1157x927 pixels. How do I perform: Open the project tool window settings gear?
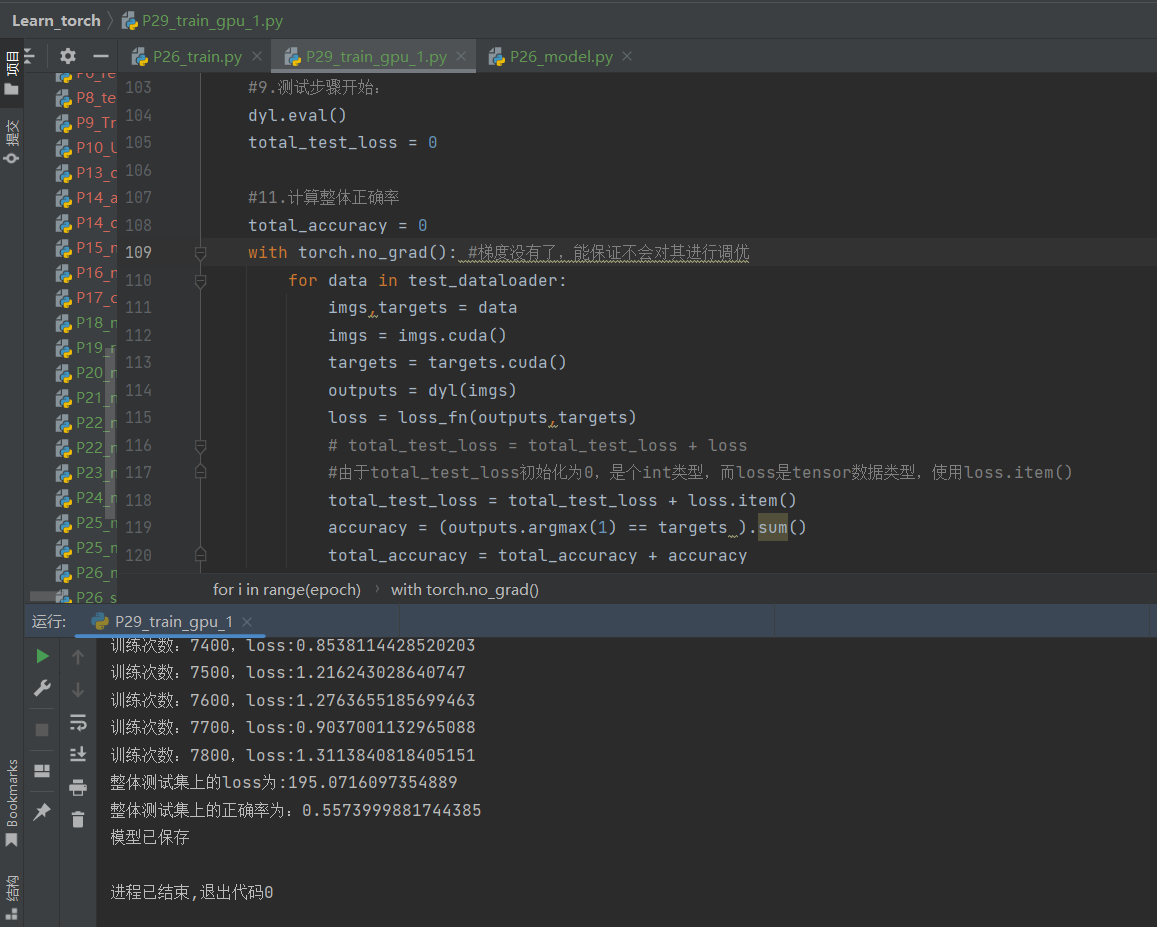click(68, 56)
